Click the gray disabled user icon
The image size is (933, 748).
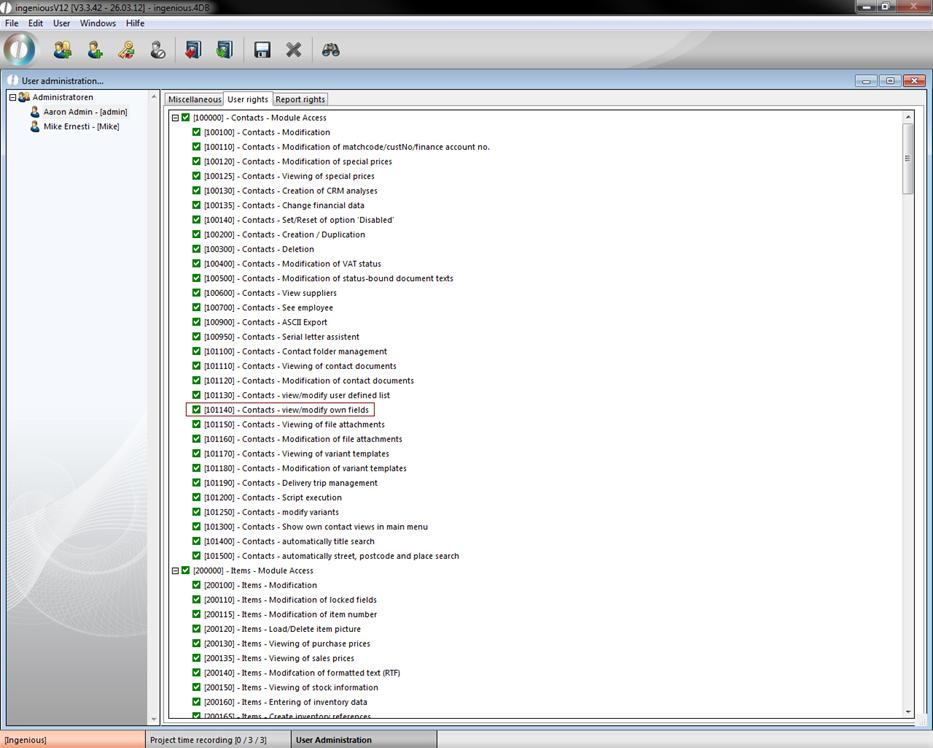pos(157,49)
